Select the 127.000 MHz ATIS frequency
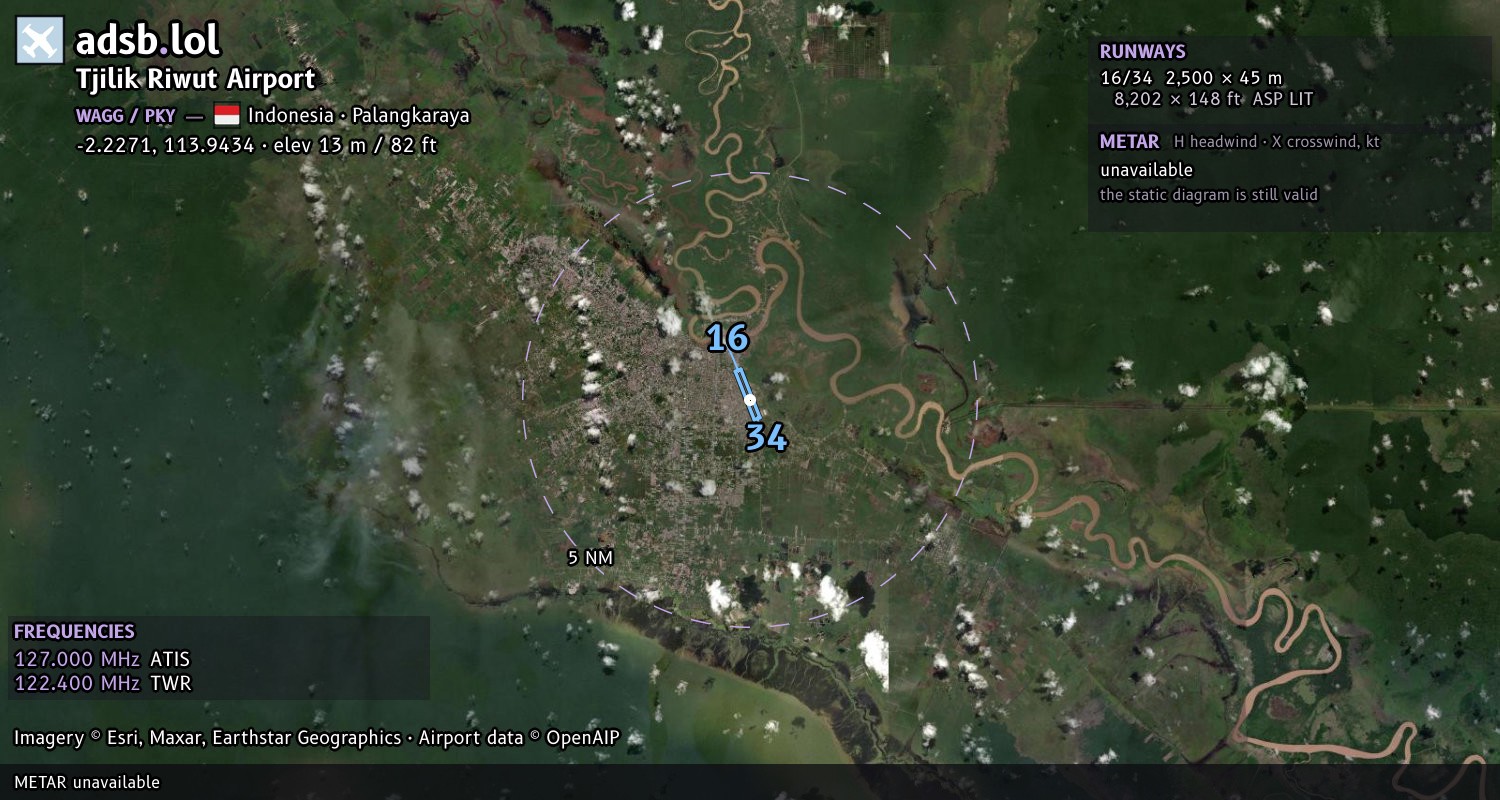 pyautogui.click(x=102, y=659)
